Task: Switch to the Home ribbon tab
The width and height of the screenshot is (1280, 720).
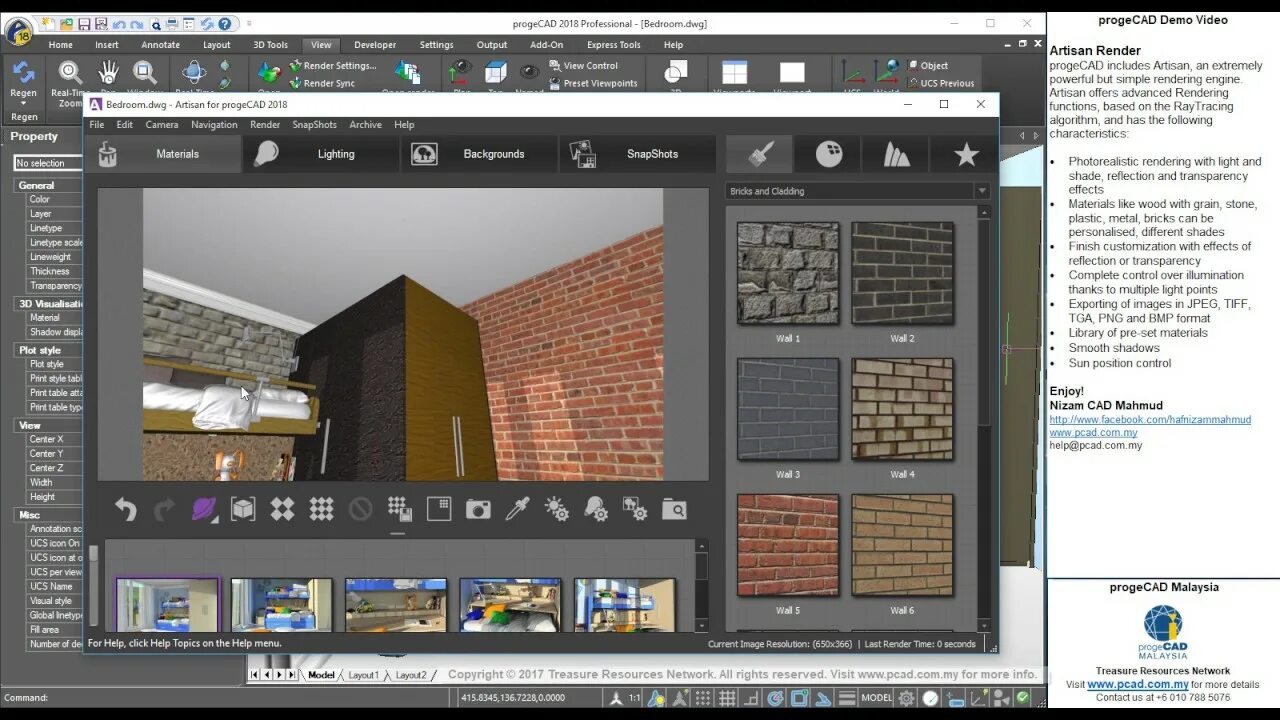Action: [x=61, y=45]
